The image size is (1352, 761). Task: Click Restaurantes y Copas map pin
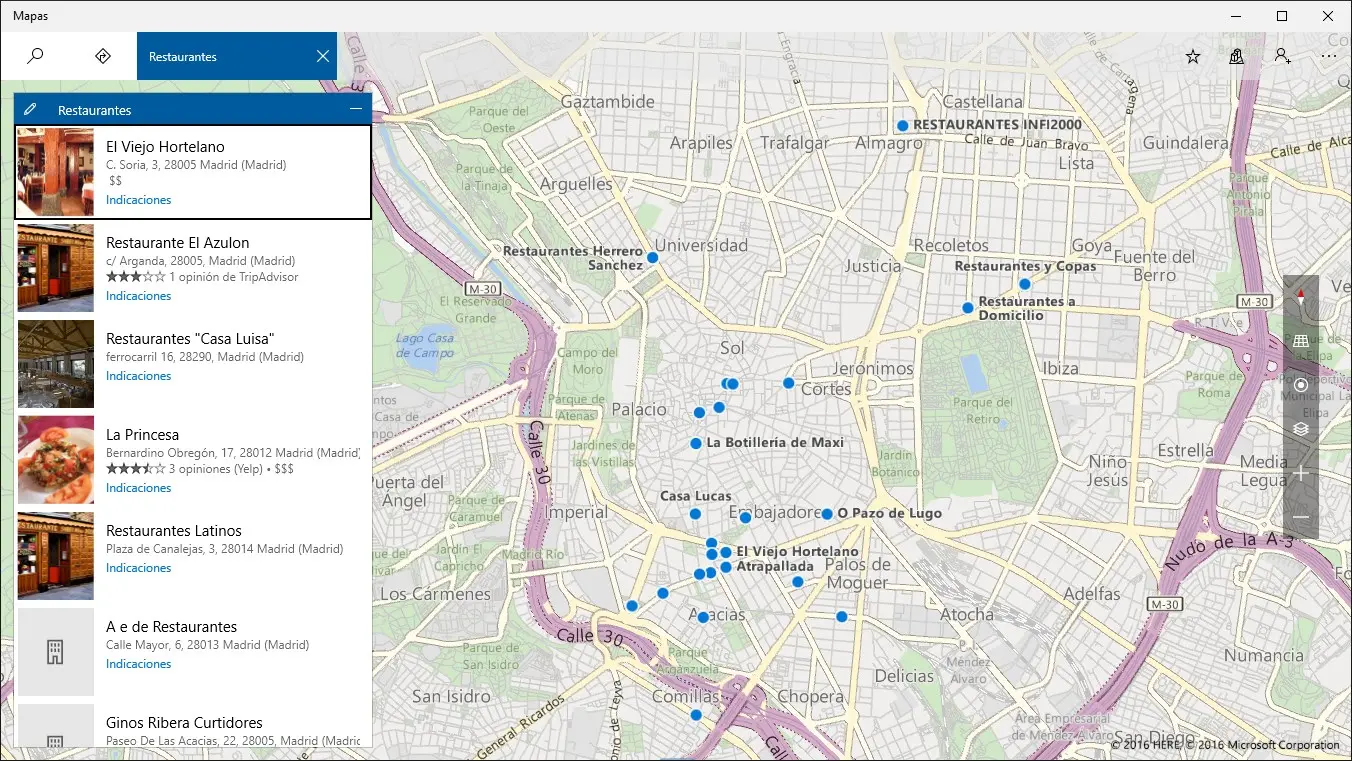[x=1025, y=284]
